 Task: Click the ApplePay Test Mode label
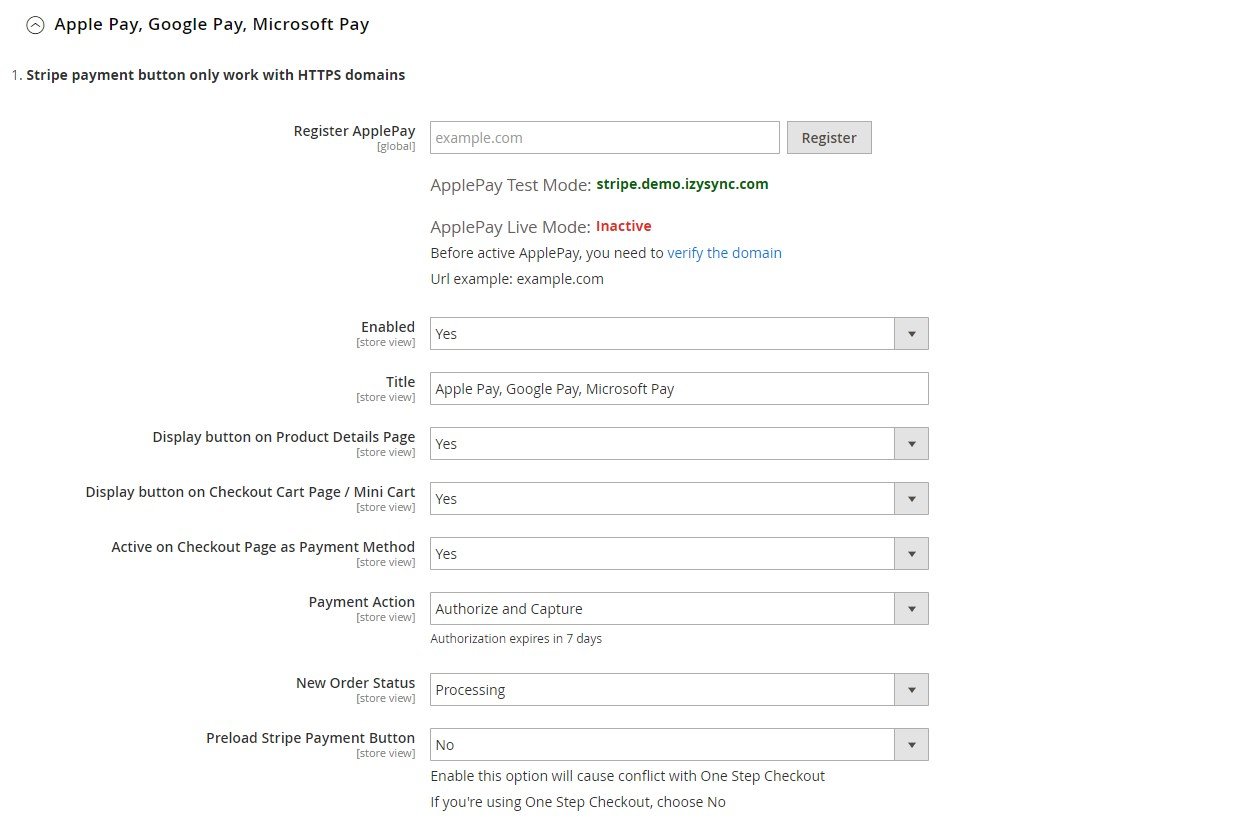(511, 185)
